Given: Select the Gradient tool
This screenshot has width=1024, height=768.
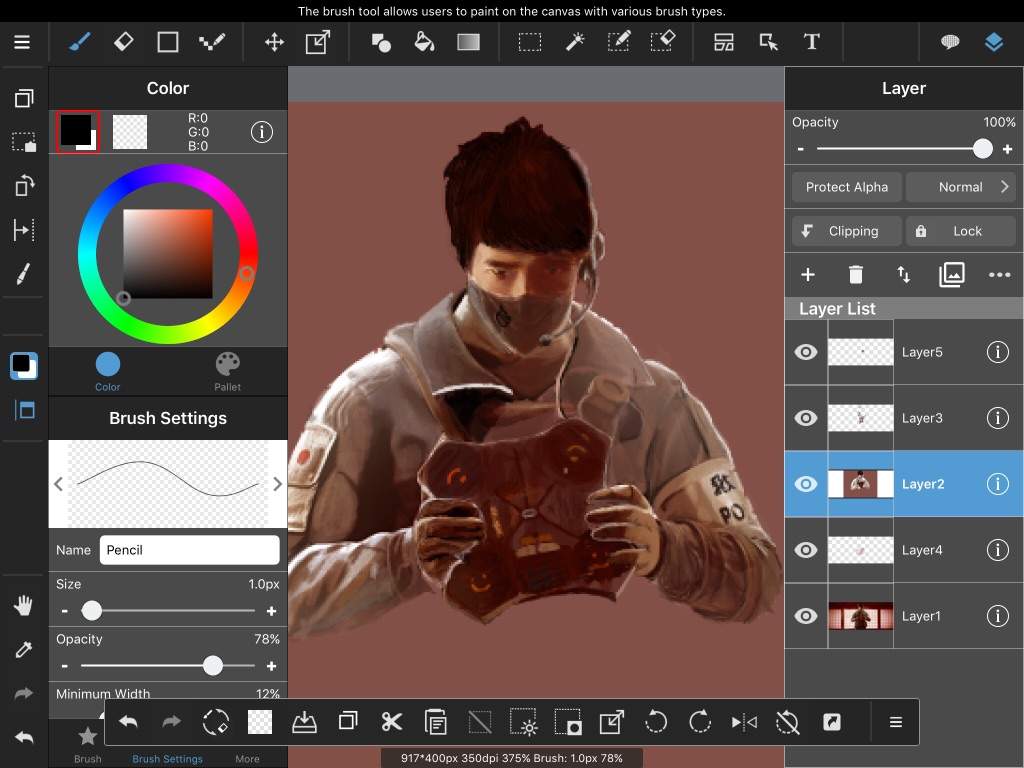Looking at the screenshot, I should pos(468,42).
